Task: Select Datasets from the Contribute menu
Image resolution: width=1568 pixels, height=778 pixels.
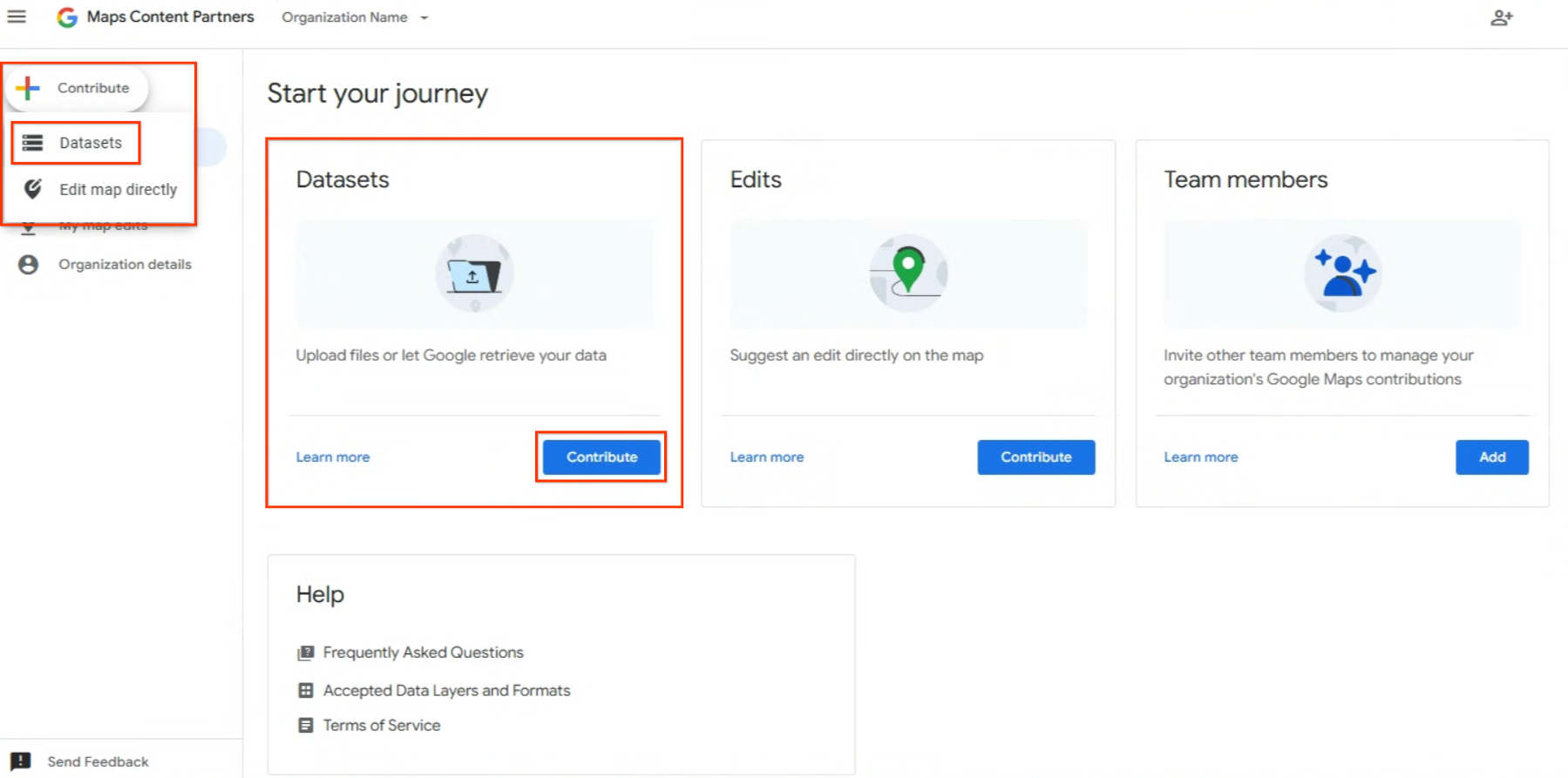Action: (77, 143)
